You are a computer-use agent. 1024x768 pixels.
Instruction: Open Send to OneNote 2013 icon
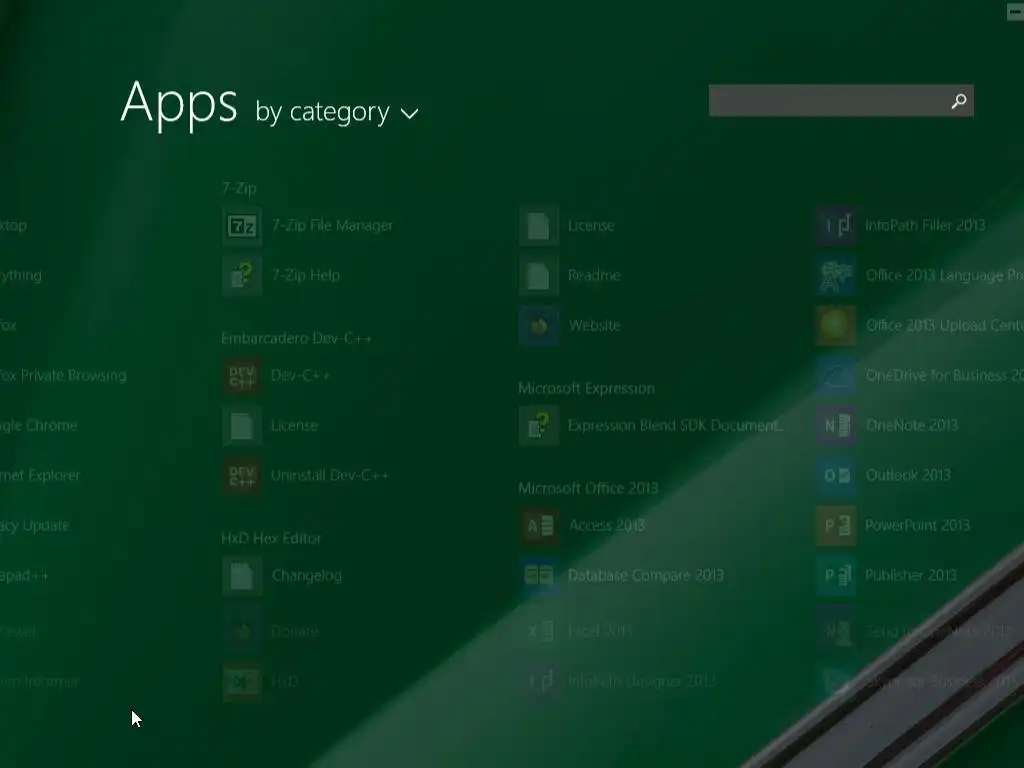pos(836,632)
